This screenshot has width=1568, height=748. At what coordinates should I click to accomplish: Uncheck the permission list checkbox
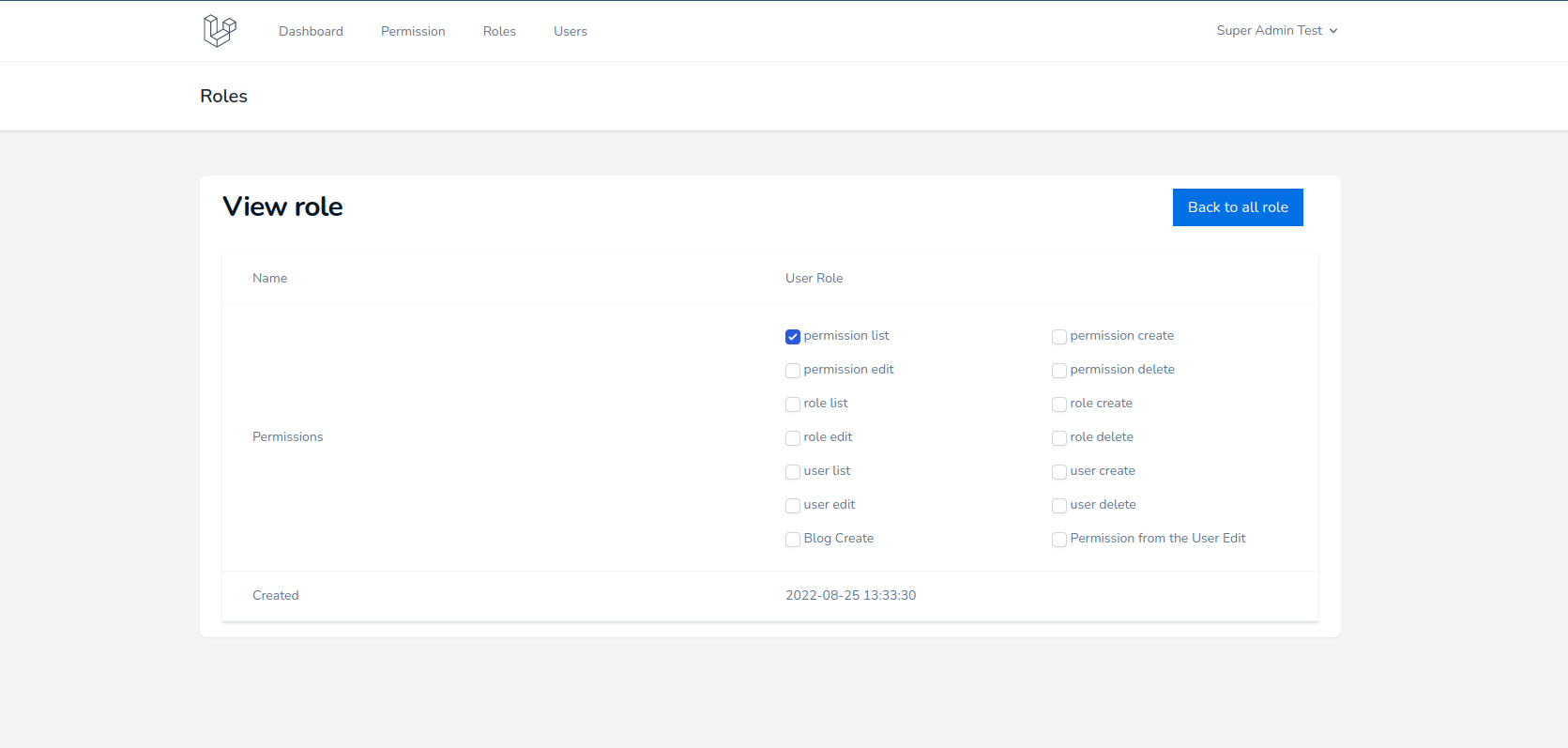click(793, 337)
